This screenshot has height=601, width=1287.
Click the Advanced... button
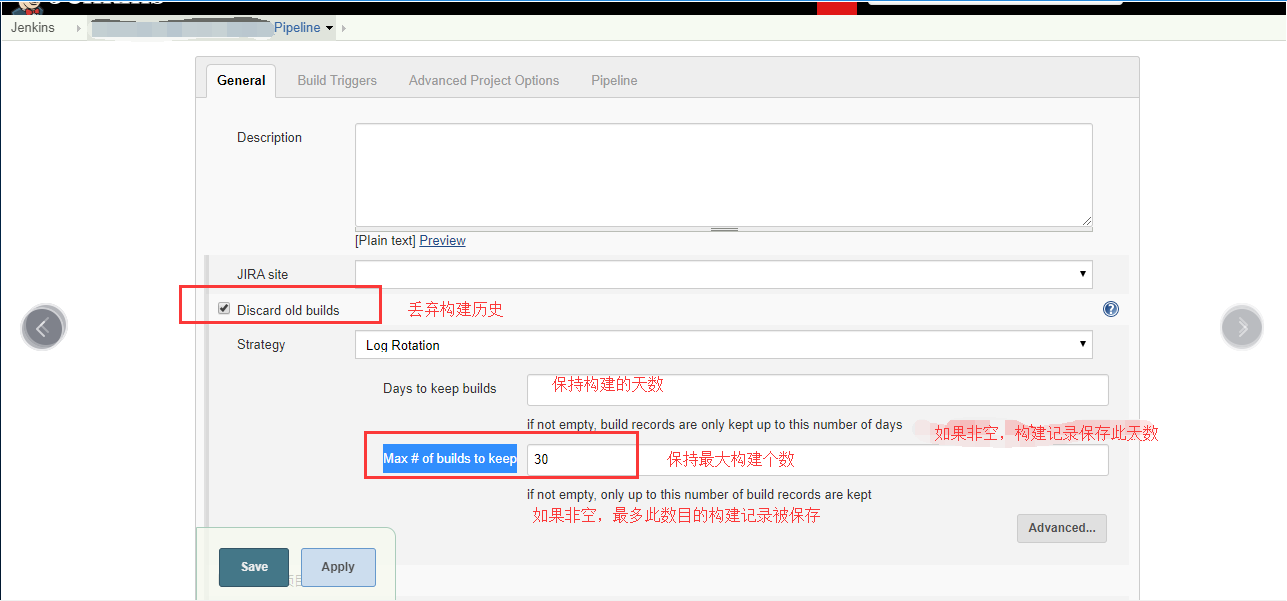click(1062, 528)
